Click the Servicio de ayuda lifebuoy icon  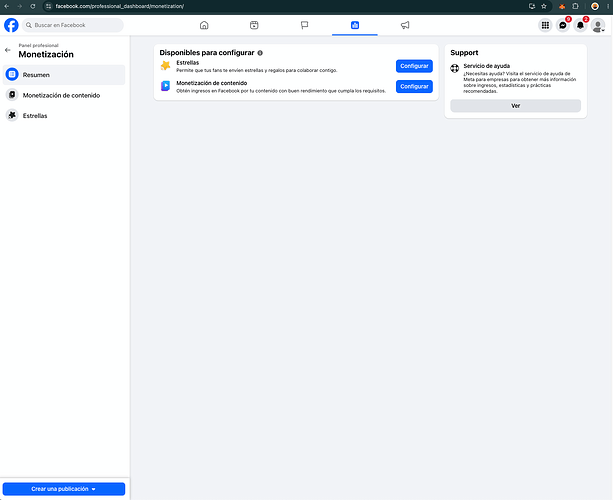pos(454,68)
